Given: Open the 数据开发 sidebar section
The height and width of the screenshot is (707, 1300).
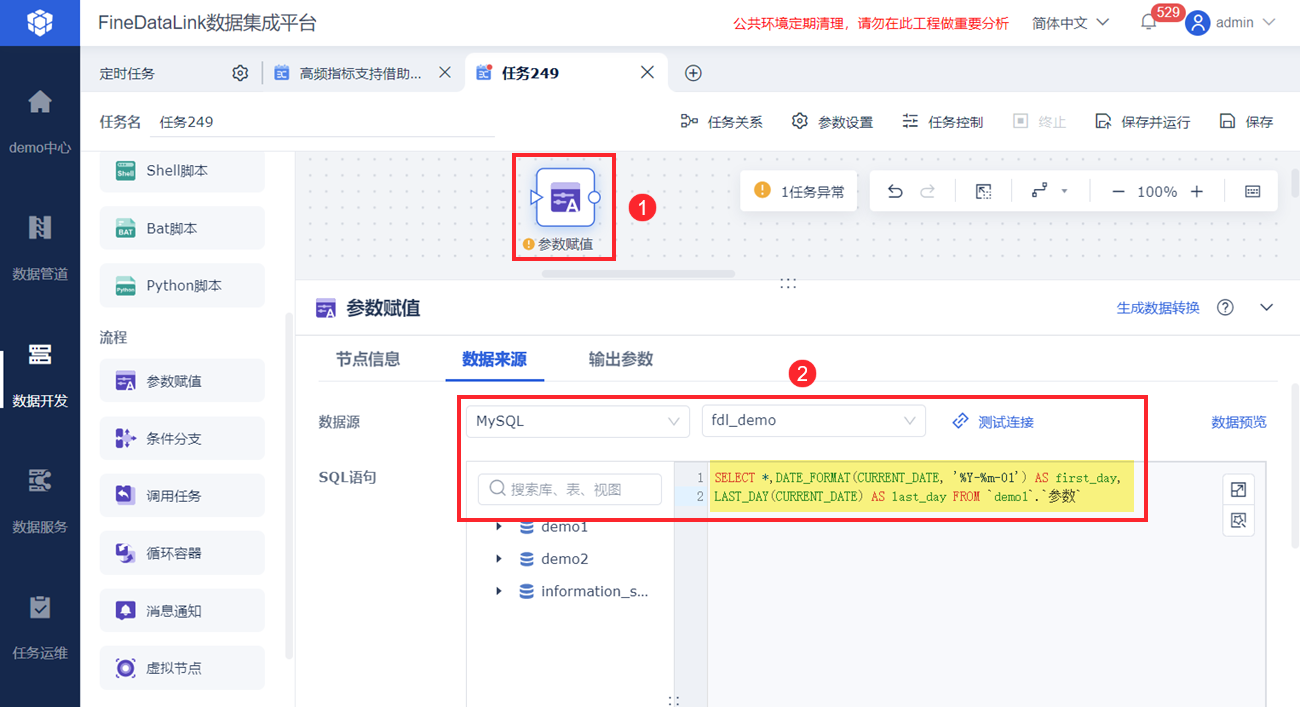Looking at the screenshot, I should 40,374.
